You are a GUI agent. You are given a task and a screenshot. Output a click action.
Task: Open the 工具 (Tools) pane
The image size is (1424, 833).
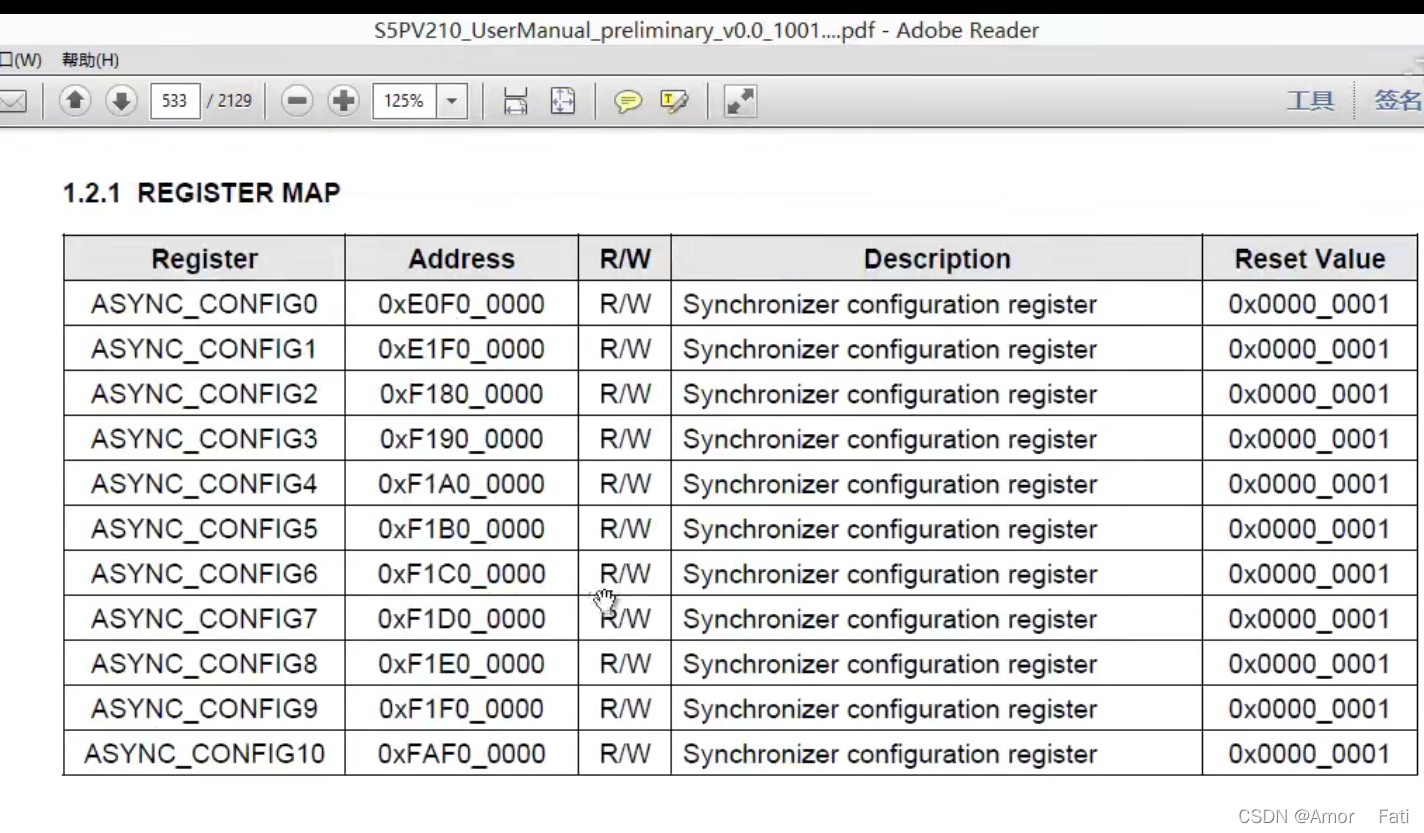click(1310, 100)
